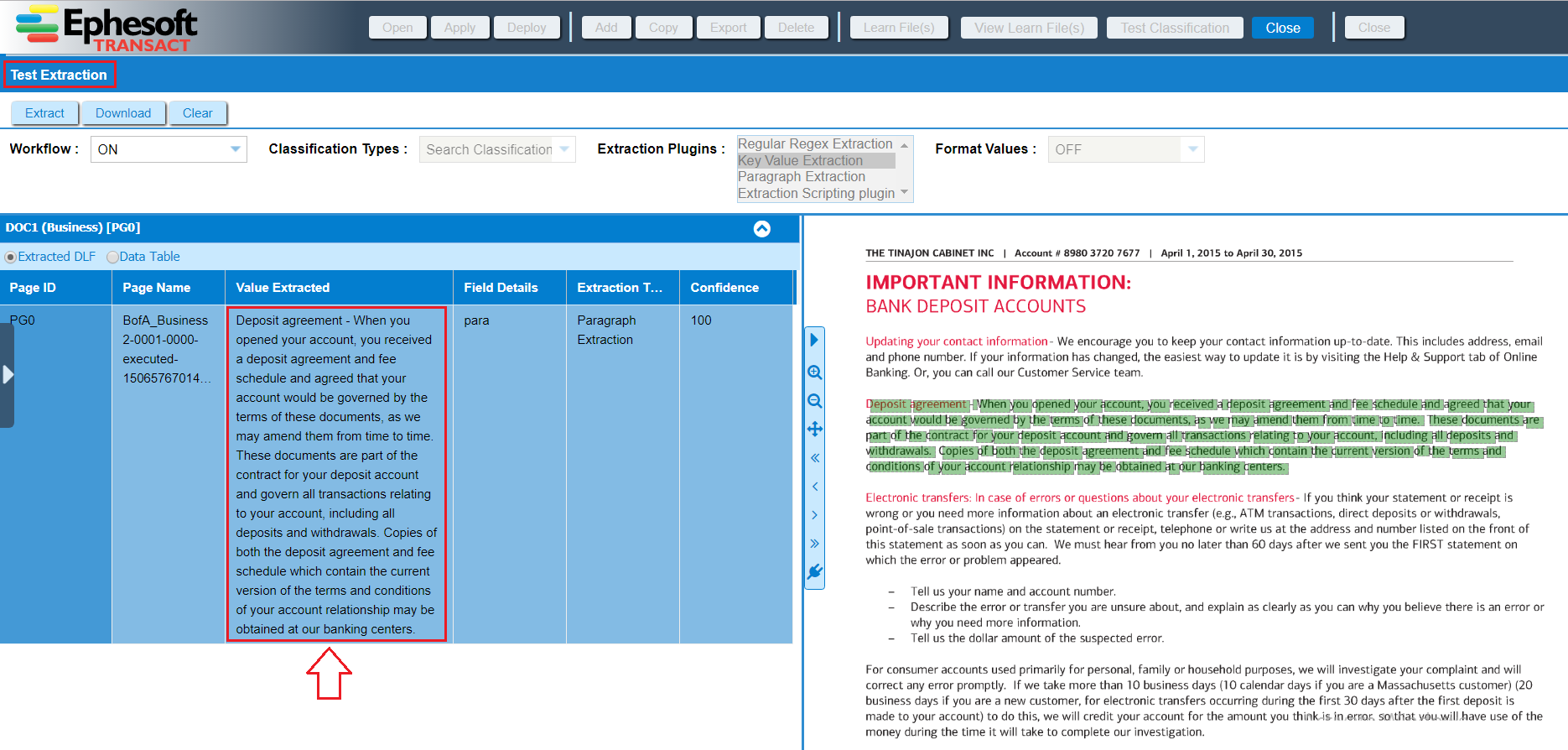Click the Deploy toolbar button
This screenshot has height=750, width=1568.
[x=527, y=28]
